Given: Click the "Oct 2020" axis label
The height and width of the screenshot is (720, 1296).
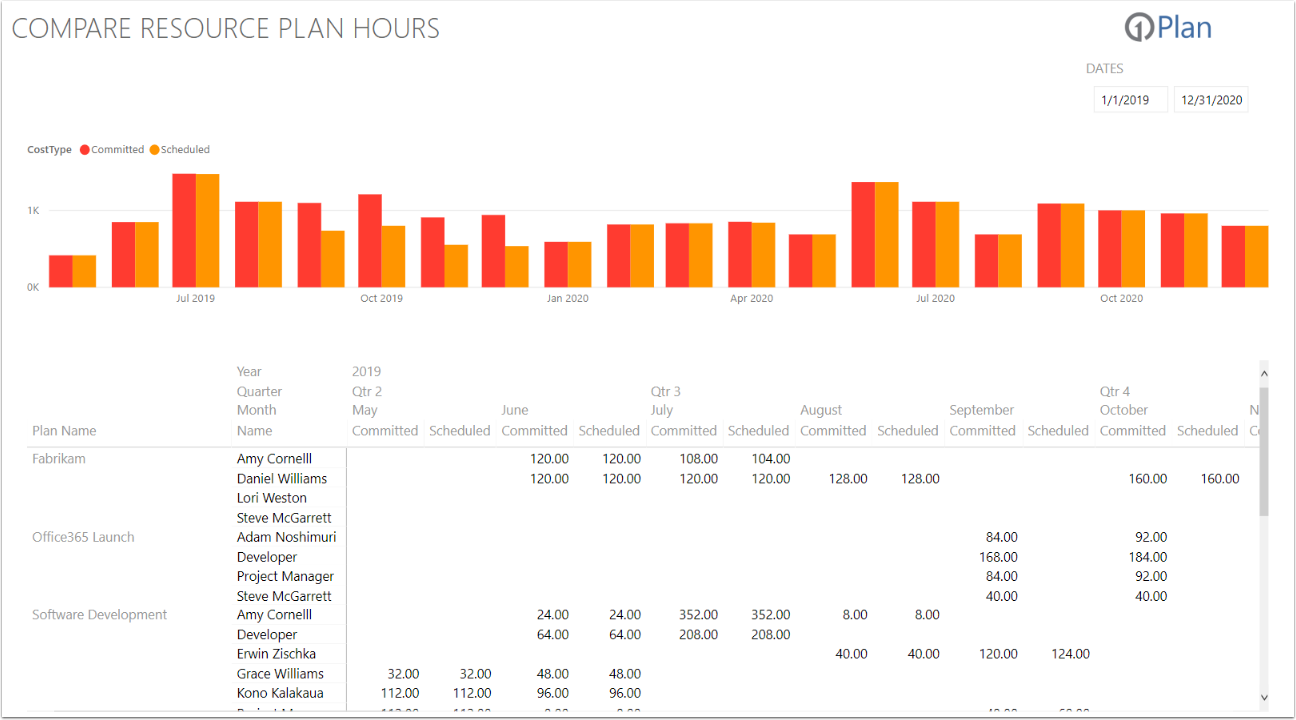Looking at the screenshot, I should pyautogui.click(x=1122, y=298).
